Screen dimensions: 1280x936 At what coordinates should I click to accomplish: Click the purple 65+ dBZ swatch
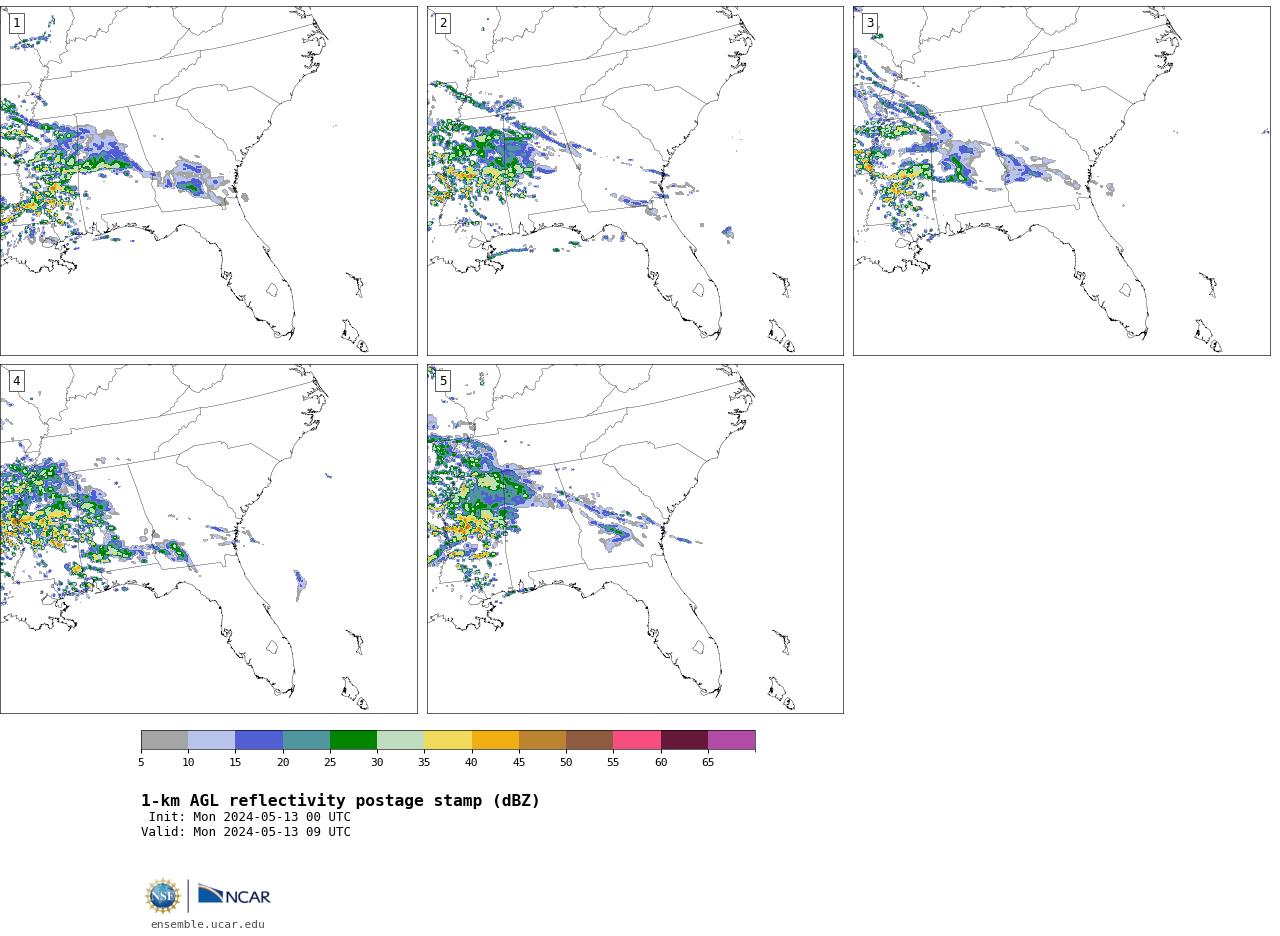(731, 740)
